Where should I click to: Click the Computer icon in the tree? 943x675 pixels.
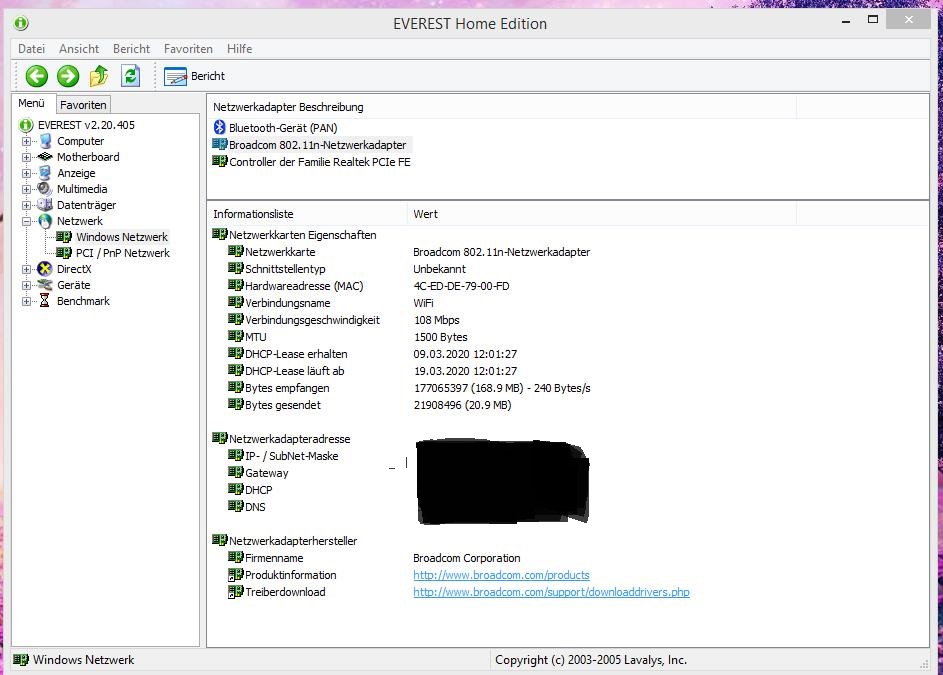click(x=46, y=141)
